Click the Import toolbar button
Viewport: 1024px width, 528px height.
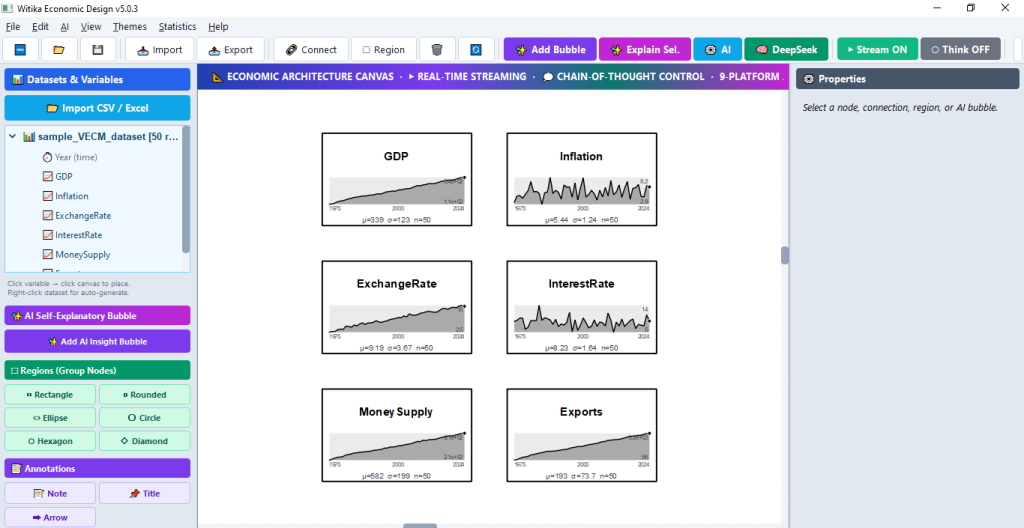tap(159, 50)
